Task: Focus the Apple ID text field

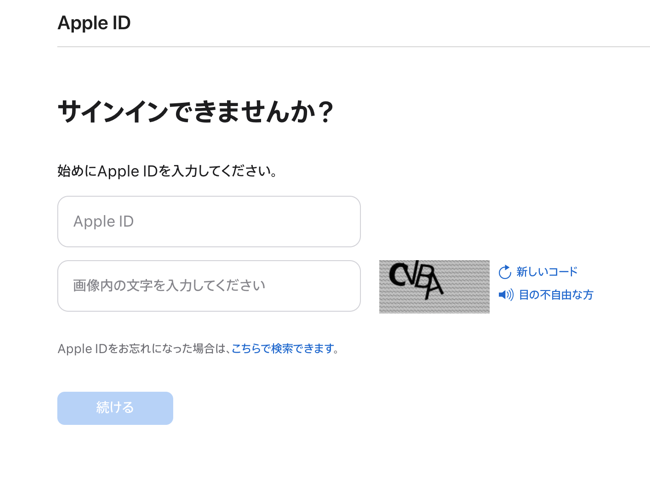Action: click(x=208, y=222)
